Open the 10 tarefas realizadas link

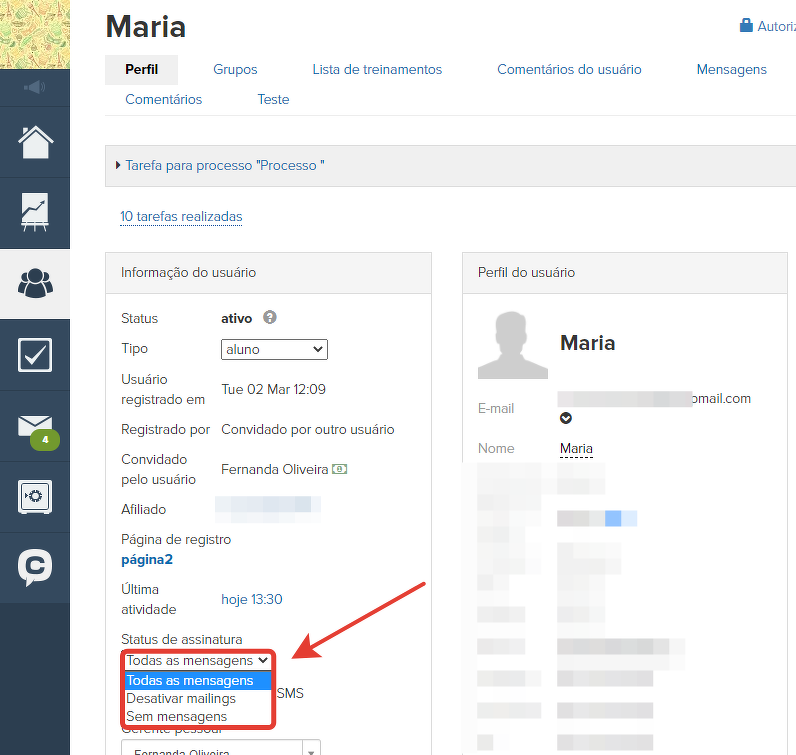point(181,217)
